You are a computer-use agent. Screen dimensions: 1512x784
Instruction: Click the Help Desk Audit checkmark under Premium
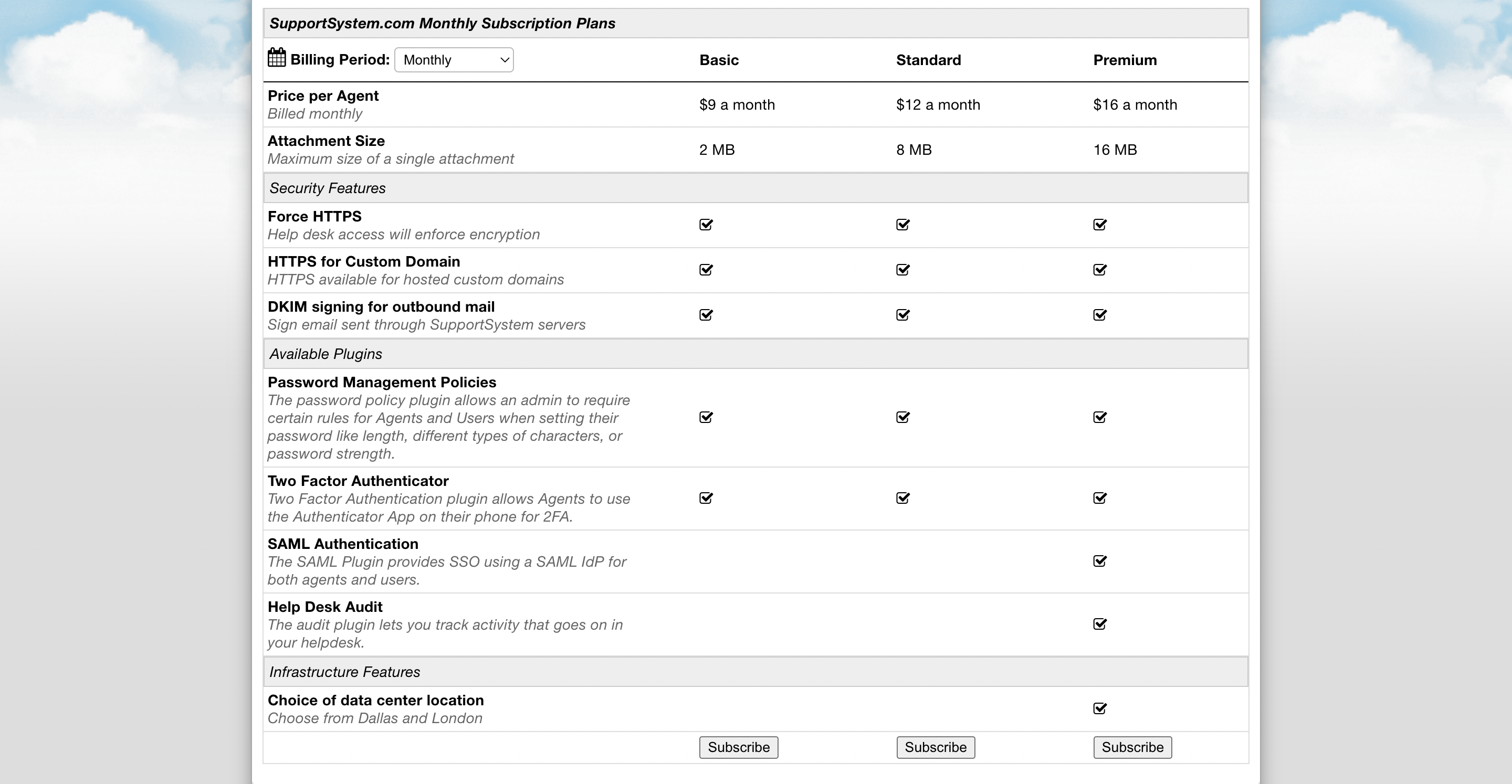(x=1100, y=624)
